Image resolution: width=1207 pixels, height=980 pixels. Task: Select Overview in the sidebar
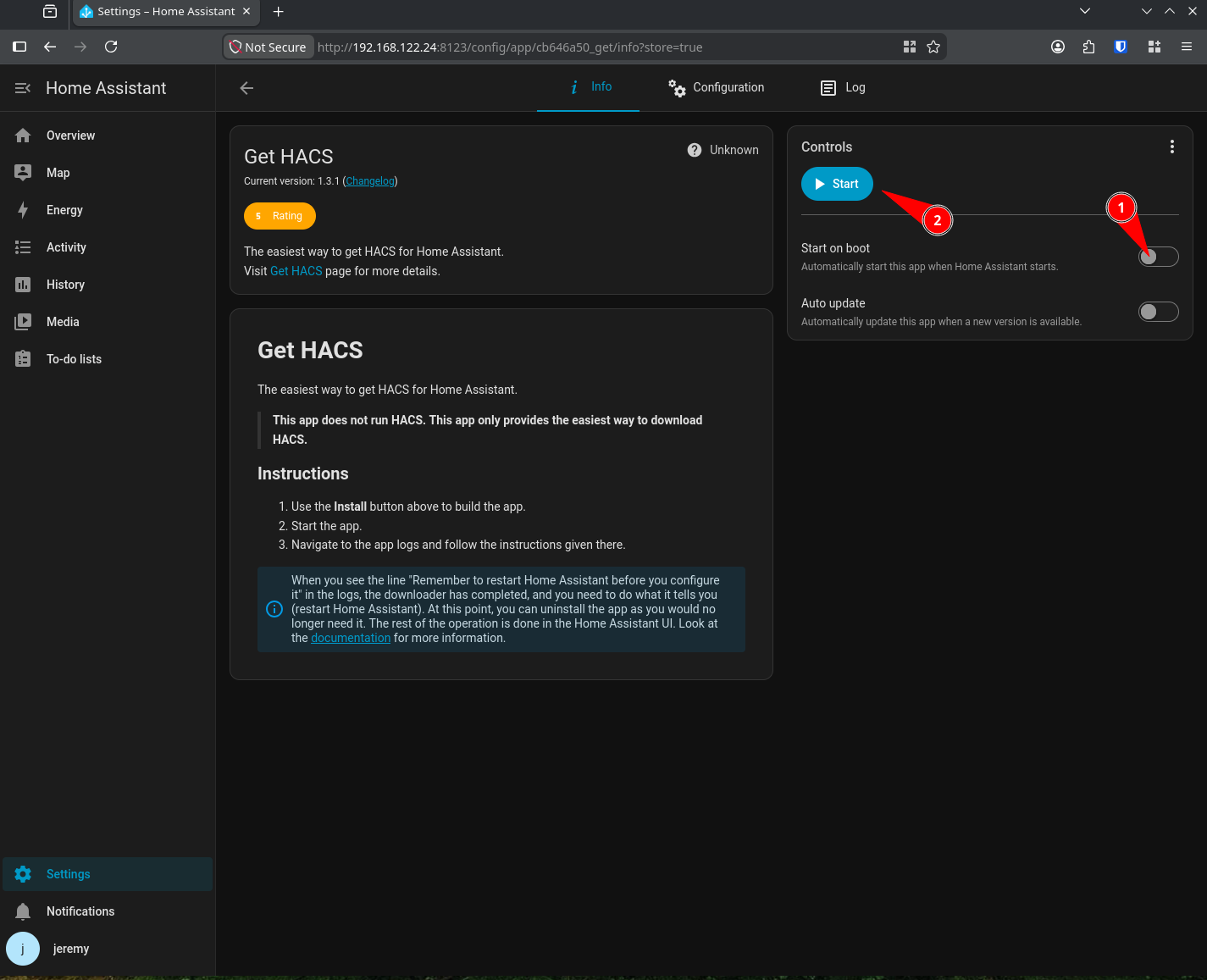(x=108, y=136)
